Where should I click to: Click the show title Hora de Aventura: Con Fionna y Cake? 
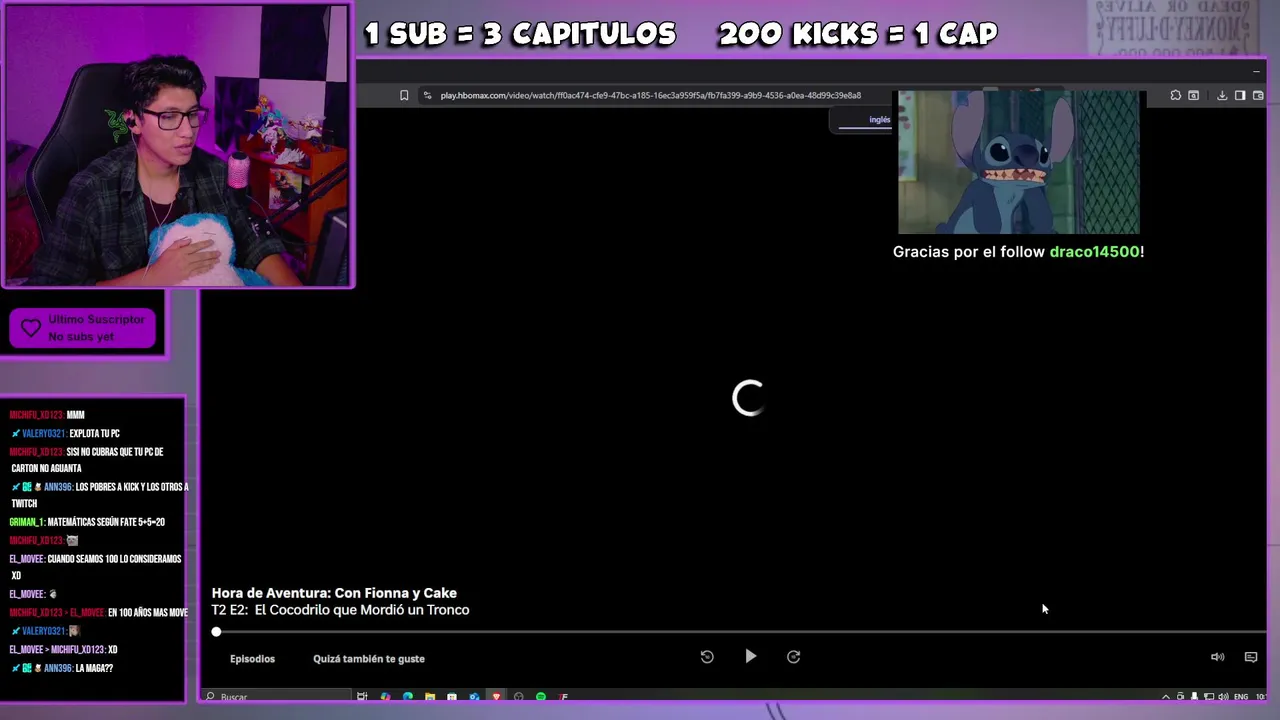tap(334, 593)
